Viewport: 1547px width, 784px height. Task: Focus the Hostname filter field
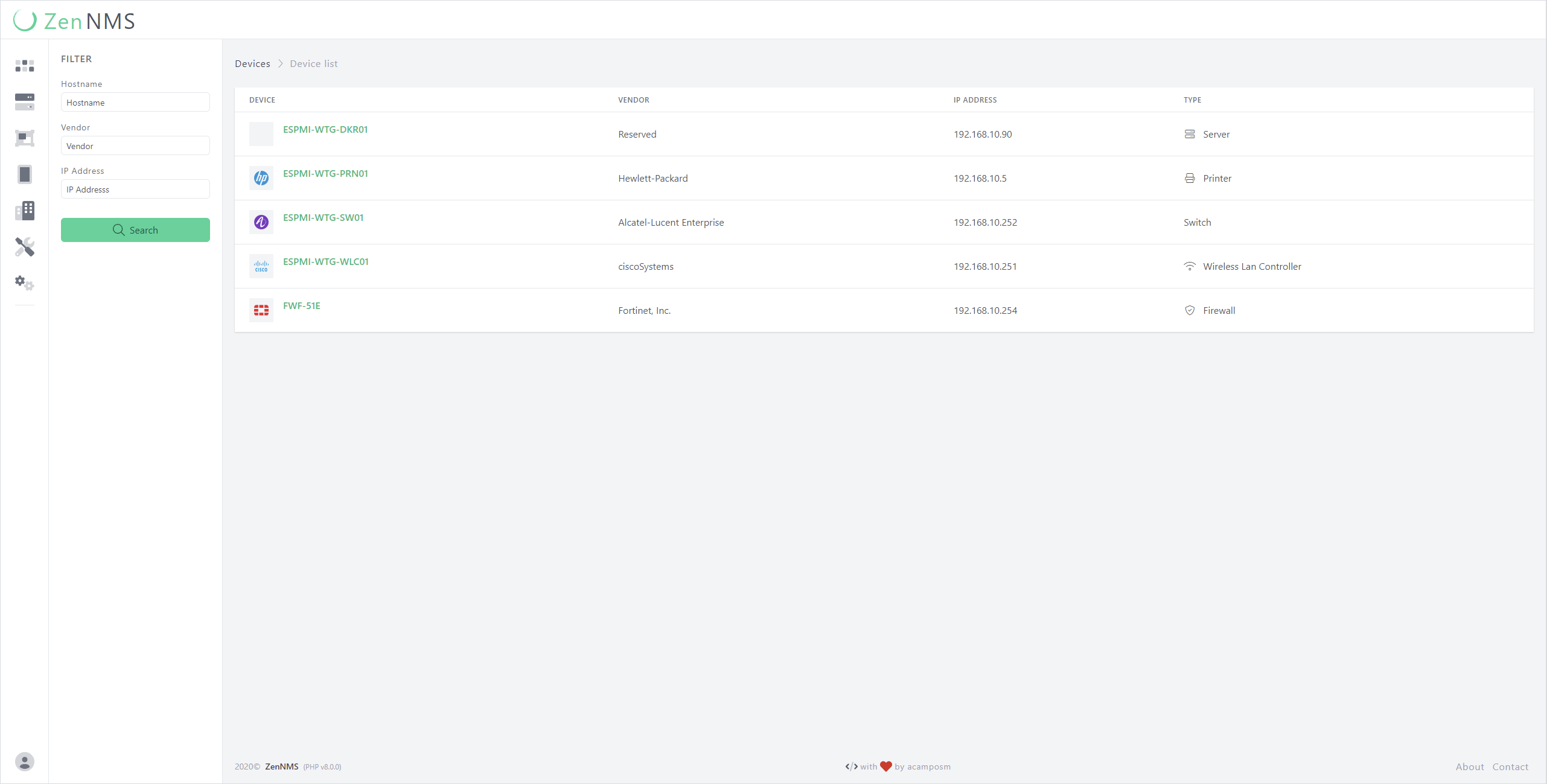click(x=135, y=102)
